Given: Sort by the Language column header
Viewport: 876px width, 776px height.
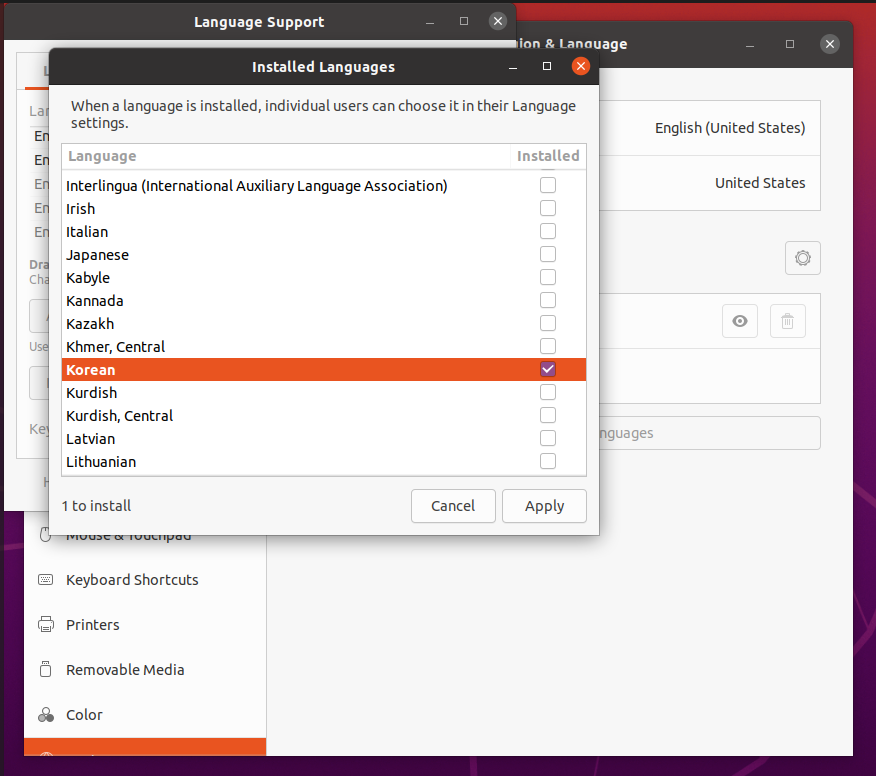Looking at the screenshot, I should click(286, 156).
